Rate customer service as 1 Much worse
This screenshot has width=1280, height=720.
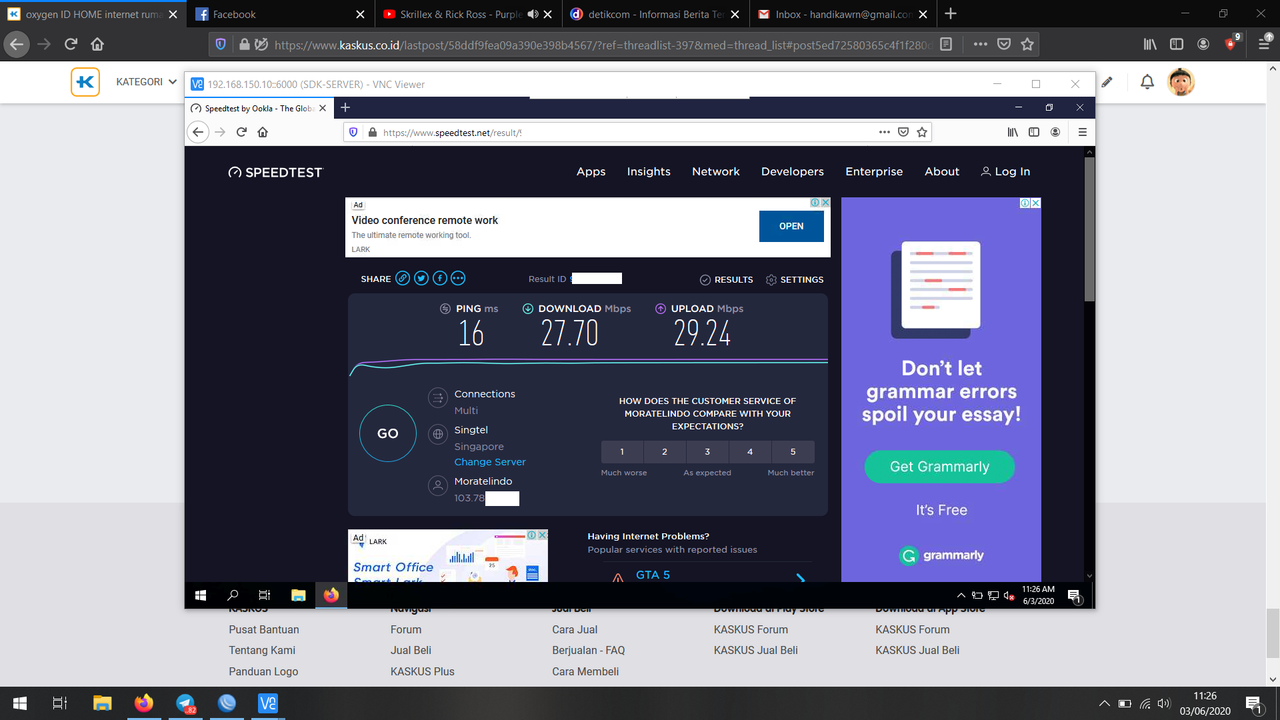point(621,451)
